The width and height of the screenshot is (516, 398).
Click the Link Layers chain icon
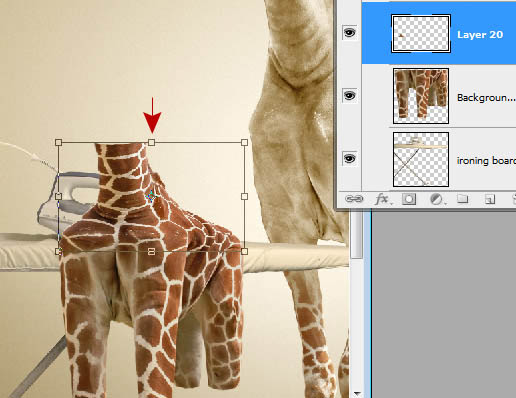pyautogui.click(x=354, y=199)
